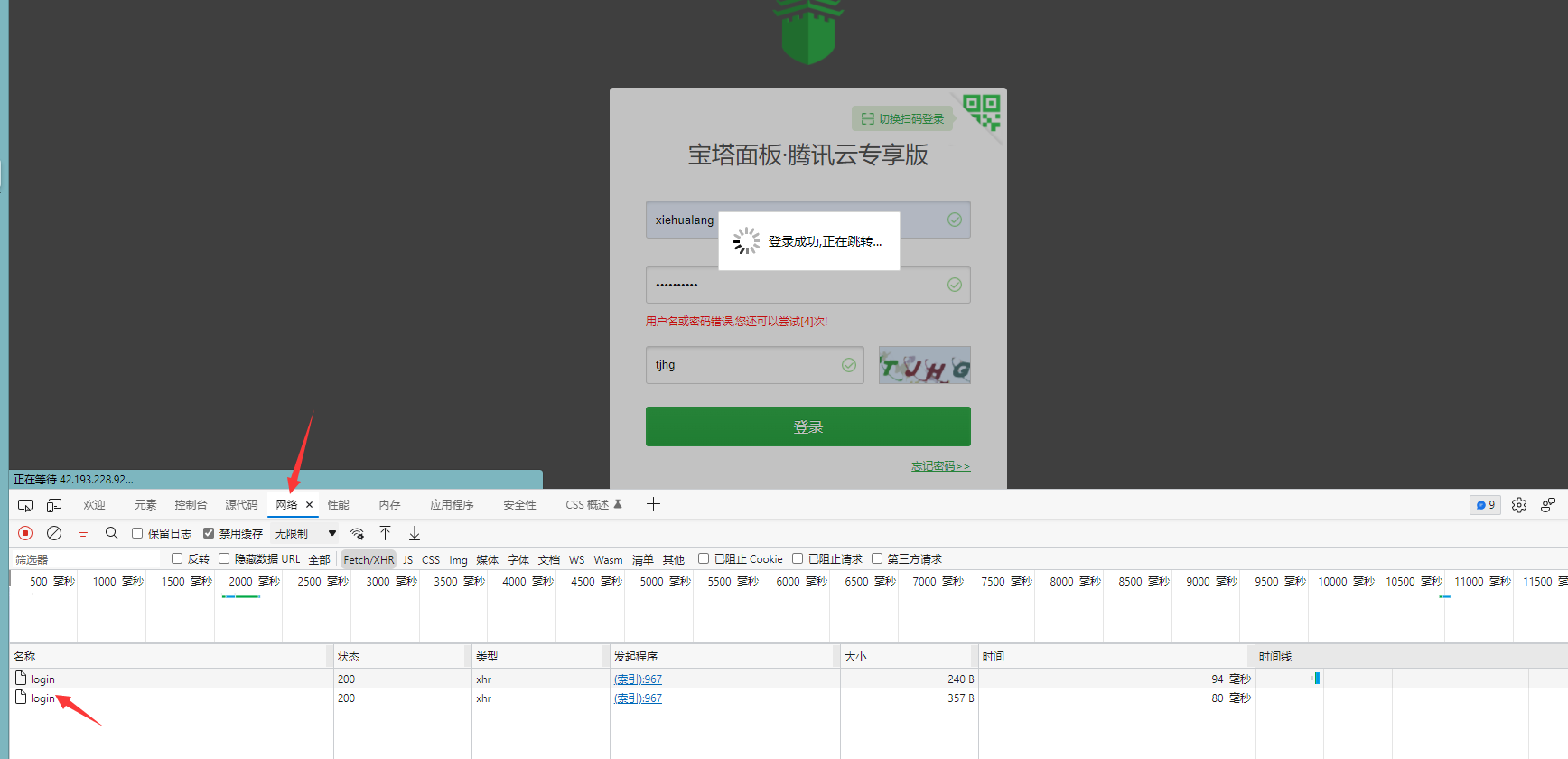Click the file icon of second login request
The width and height of the screenshot is (1568, 759).
tap(21, 697)
